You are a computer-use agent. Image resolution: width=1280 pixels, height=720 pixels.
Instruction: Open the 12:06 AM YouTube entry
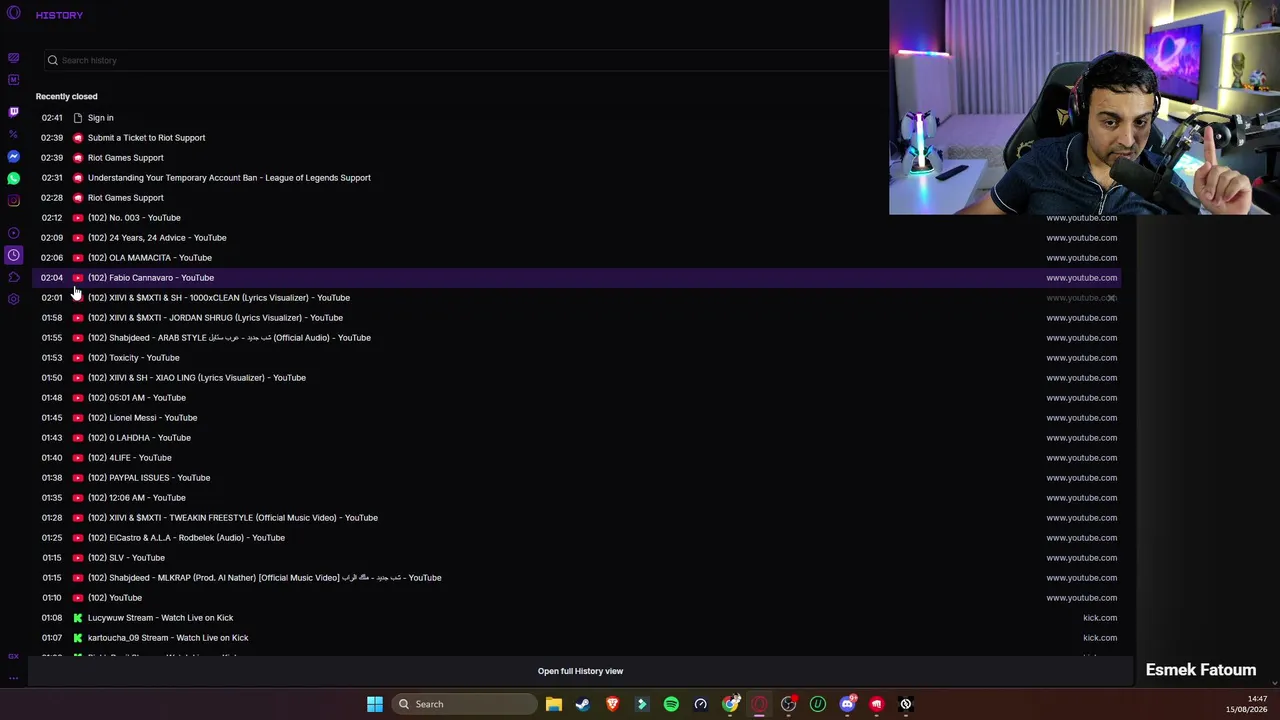[x=576, y=498]
